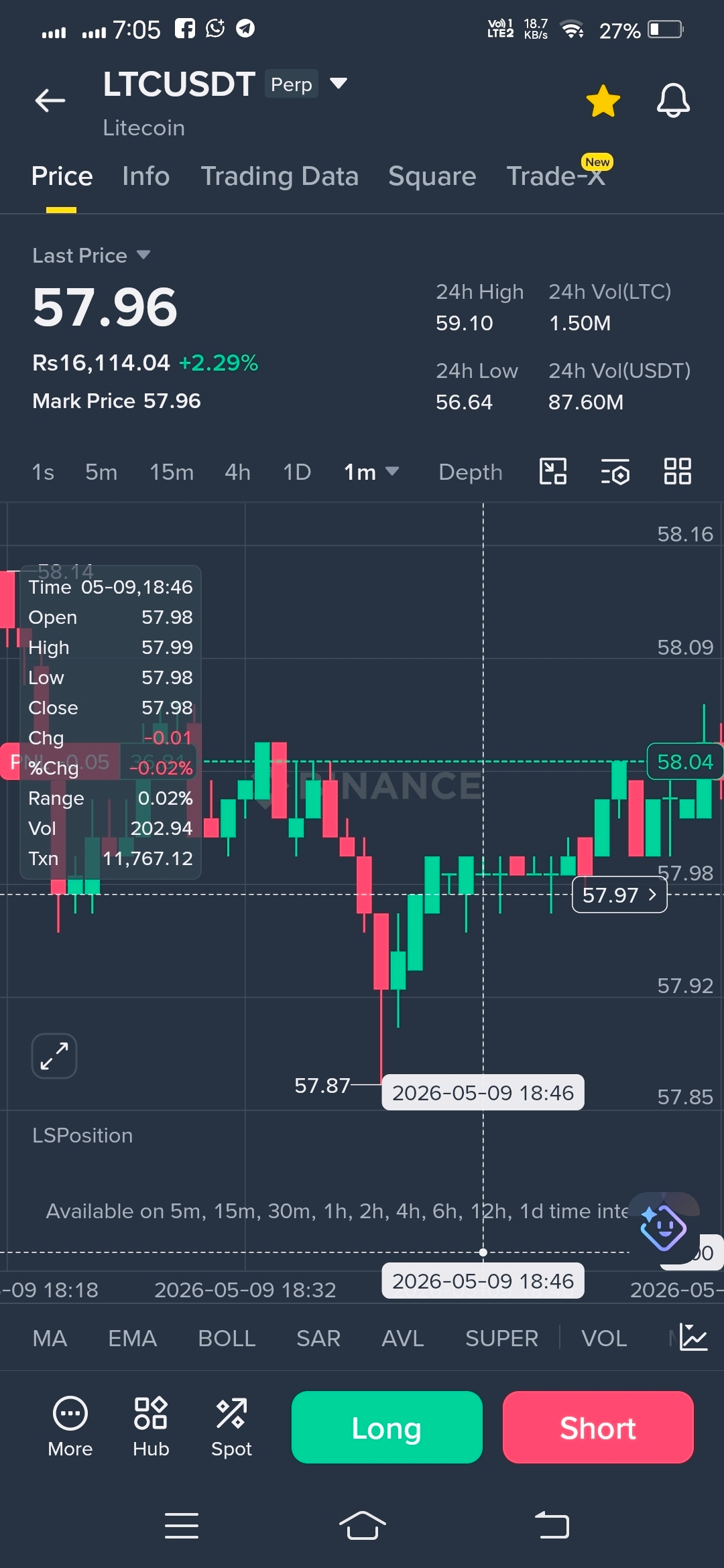
Task: Tap the Telegram notification status icon
Action: click(245, 28)
